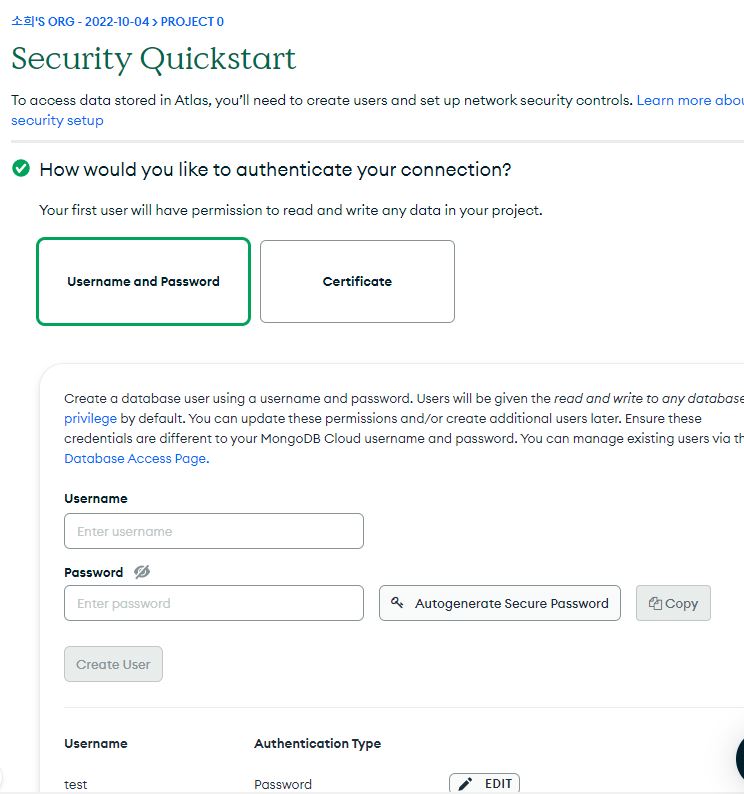
Task: Open the dark chat bubble at right edge
Action: coord(739,760)
